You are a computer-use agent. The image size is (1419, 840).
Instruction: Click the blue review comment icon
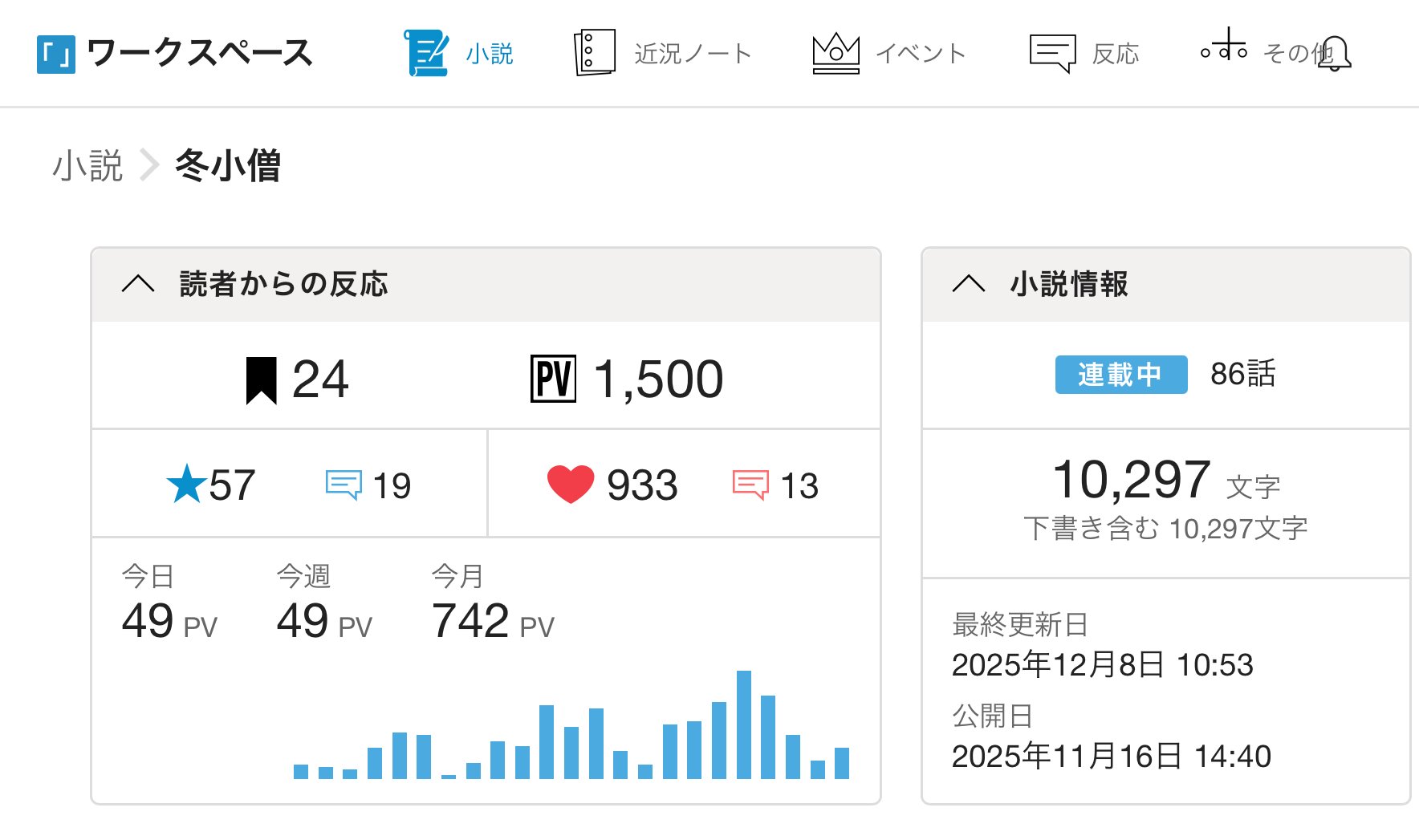(344, 485)
